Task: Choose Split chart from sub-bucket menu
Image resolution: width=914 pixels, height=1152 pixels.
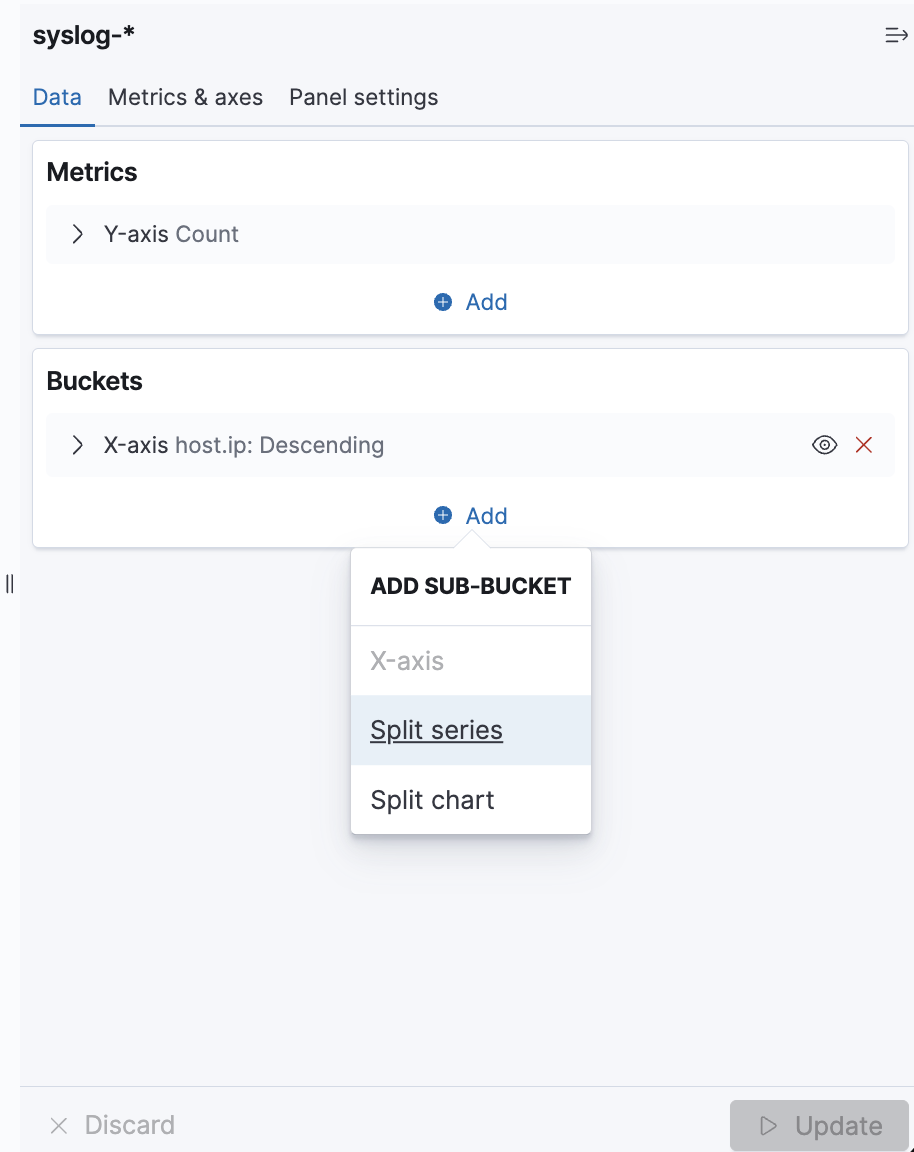Action: [x=432, y=800]
